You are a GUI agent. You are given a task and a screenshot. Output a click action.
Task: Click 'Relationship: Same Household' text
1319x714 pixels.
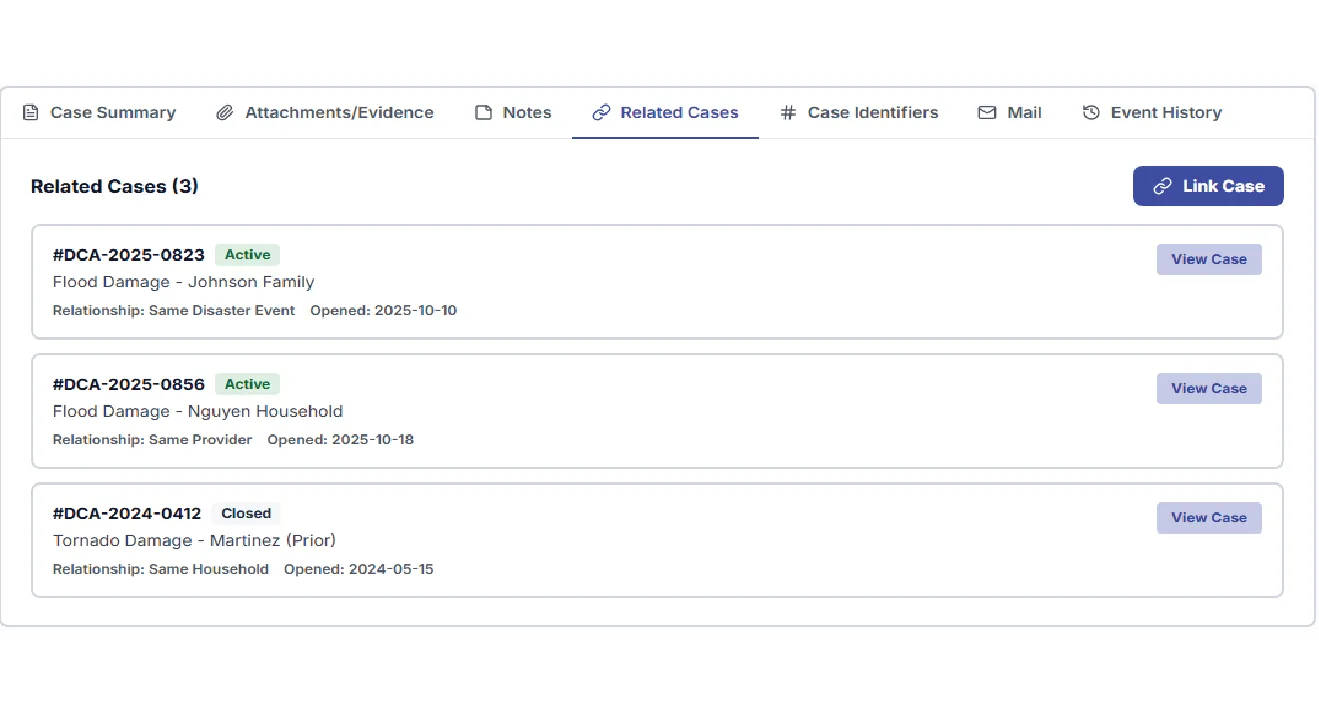pyautogui.click(x=160, y=569)
